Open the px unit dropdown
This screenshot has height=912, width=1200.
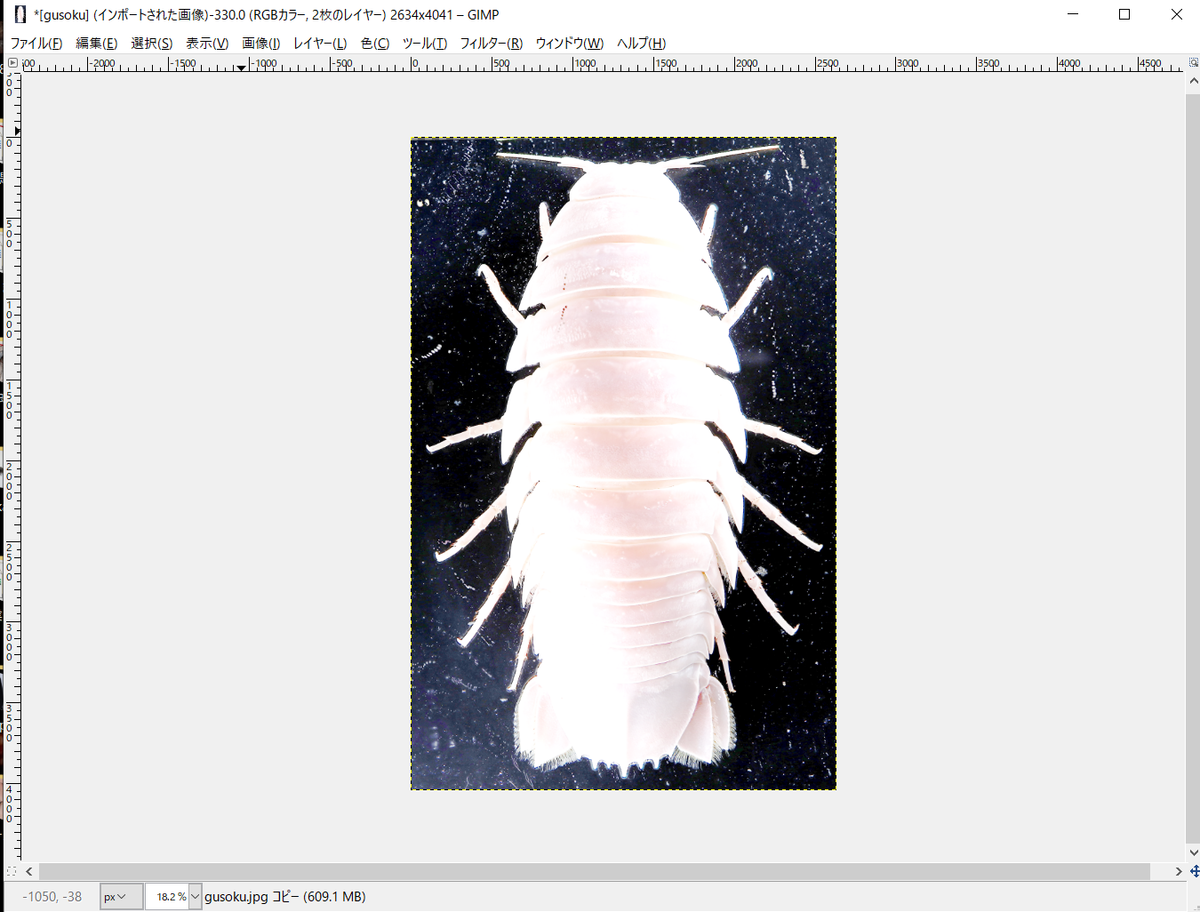(121, 897)
